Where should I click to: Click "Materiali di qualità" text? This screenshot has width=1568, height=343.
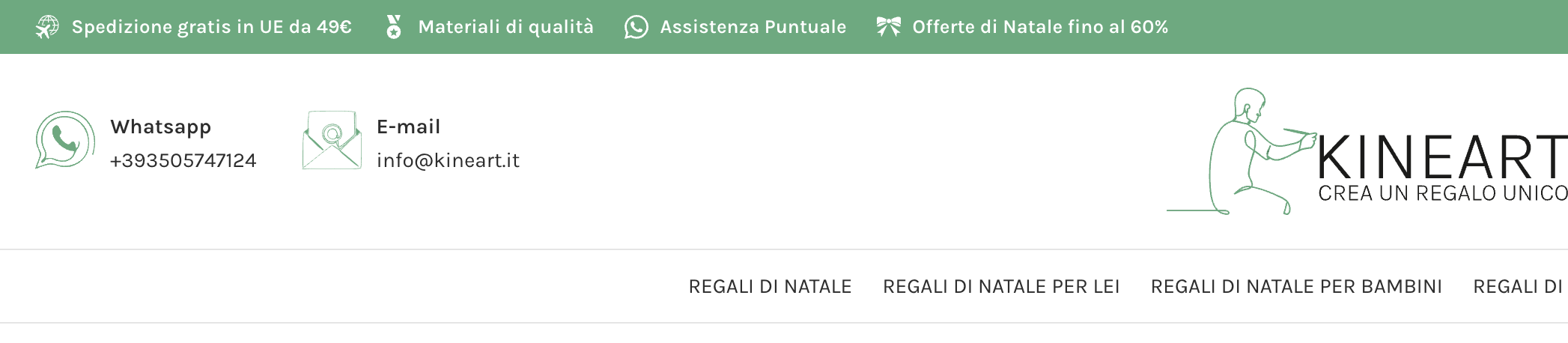tap(505, 27)
